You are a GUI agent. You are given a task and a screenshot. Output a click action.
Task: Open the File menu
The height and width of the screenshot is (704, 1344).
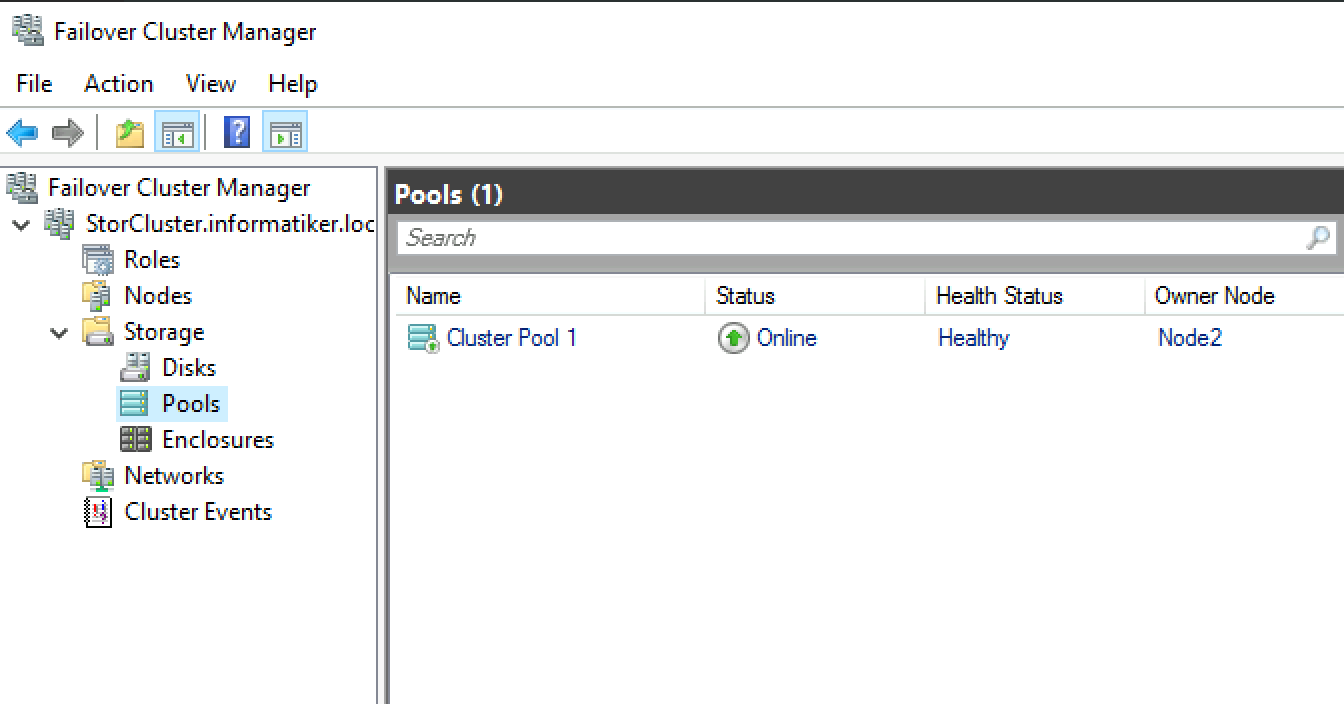pyautogui.click(x=34, y=84)
